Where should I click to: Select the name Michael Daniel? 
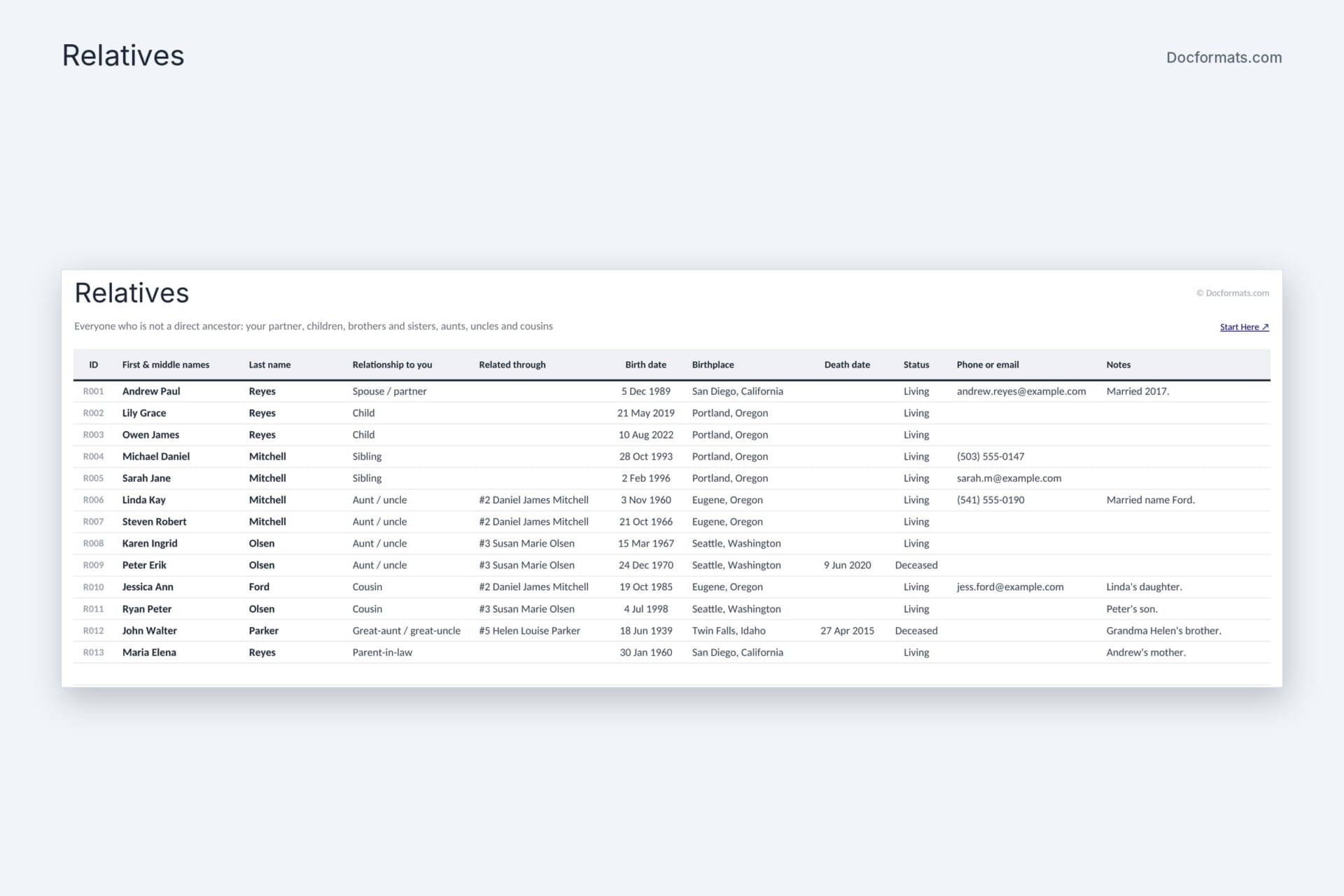tap(156, 456)
